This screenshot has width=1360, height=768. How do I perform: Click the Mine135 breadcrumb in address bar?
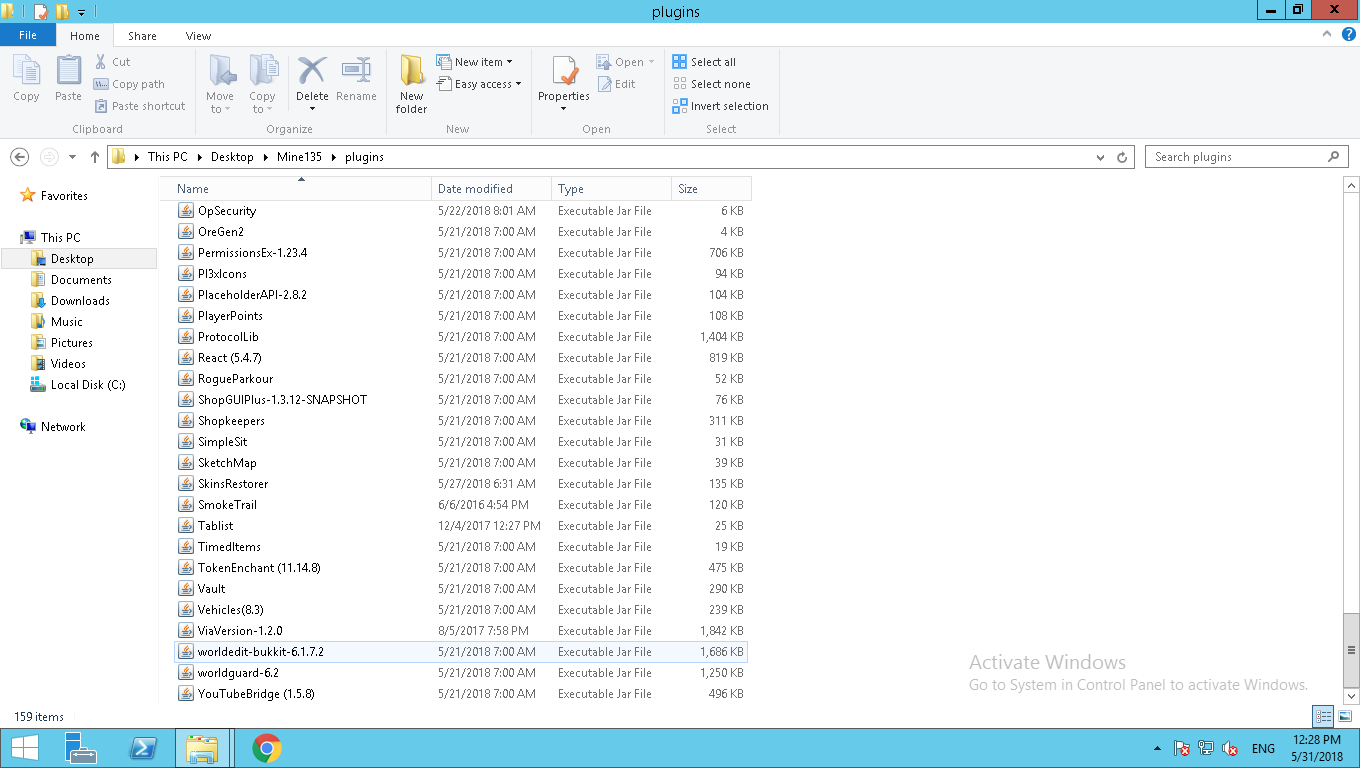[299, 157]
